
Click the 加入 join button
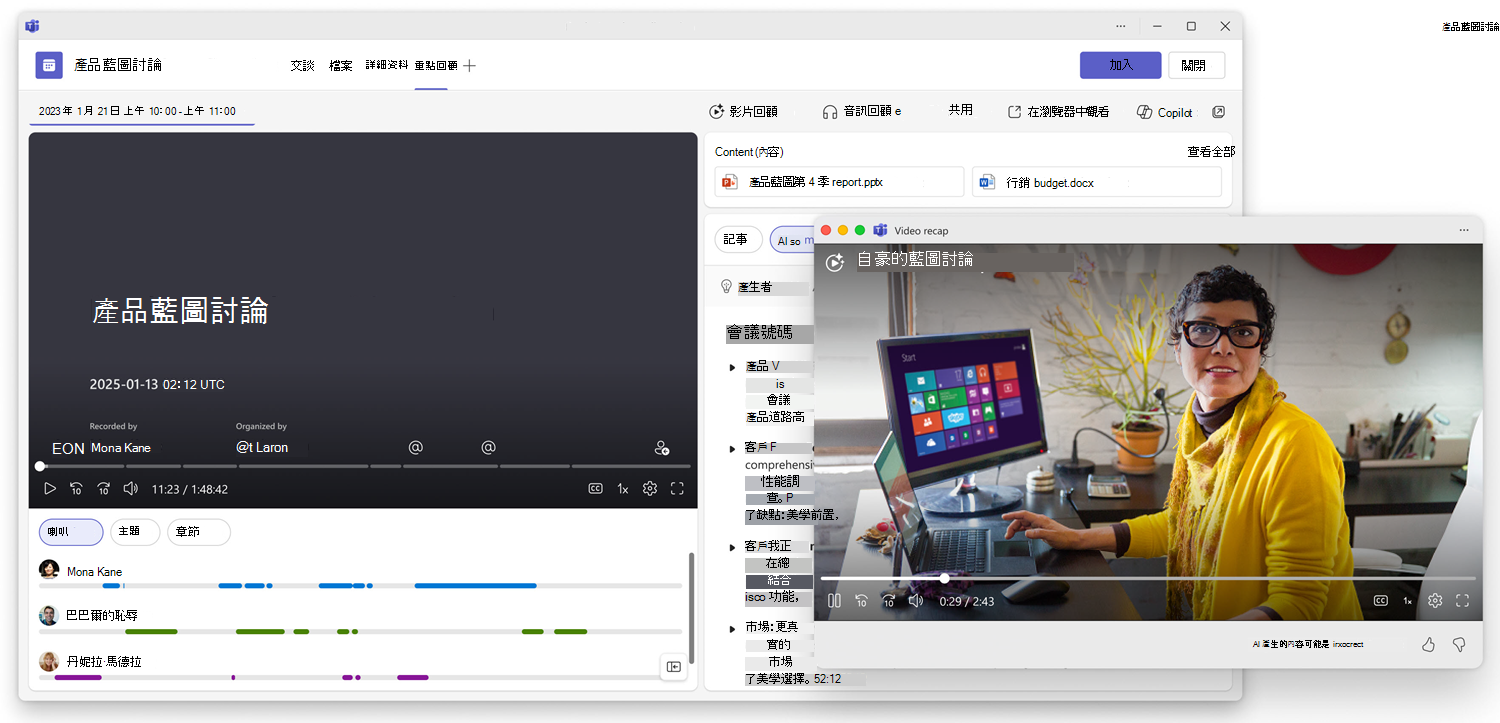[1120, 65]
